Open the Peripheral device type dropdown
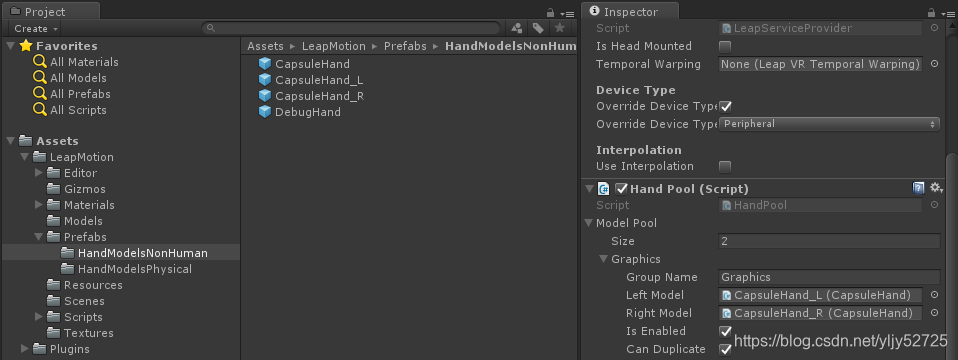Viewport: 958px width, 360px height. point(829,124)
